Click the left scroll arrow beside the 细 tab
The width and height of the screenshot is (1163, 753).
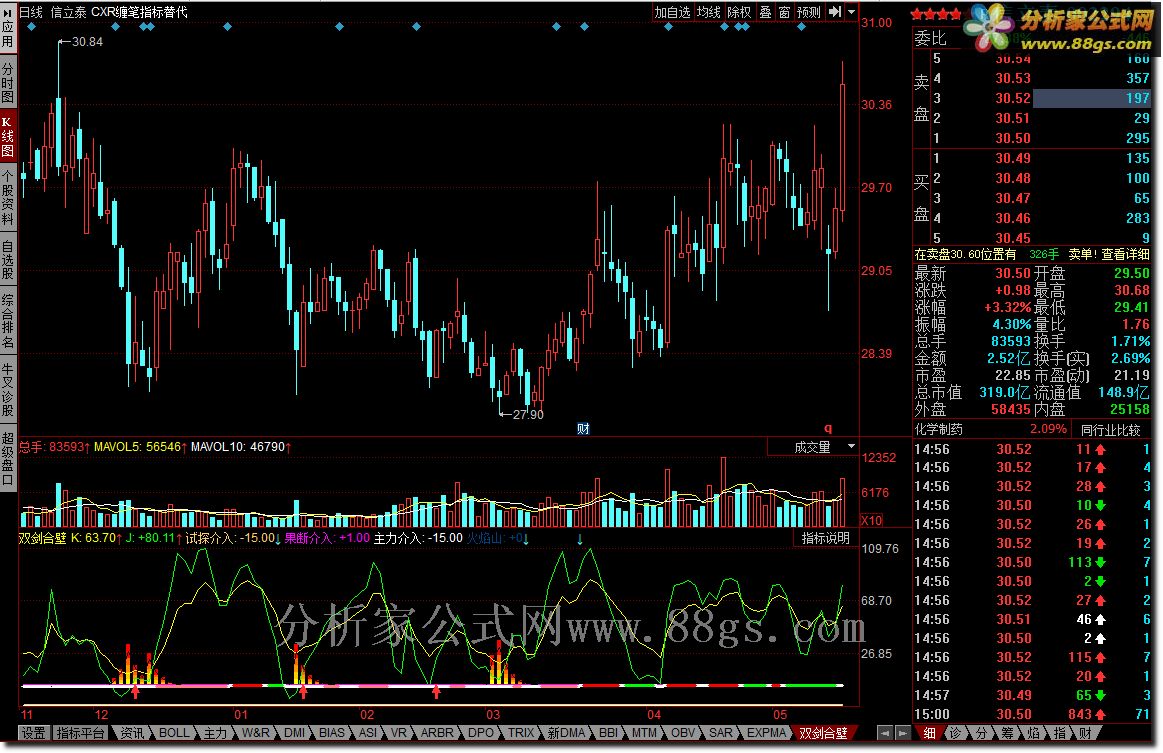884,733
